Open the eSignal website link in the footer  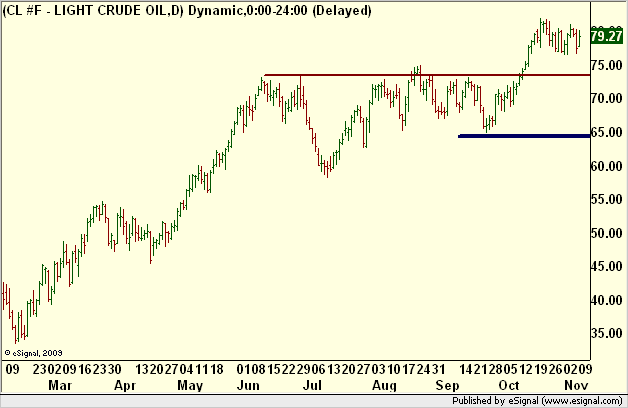[x=582, y=401]
